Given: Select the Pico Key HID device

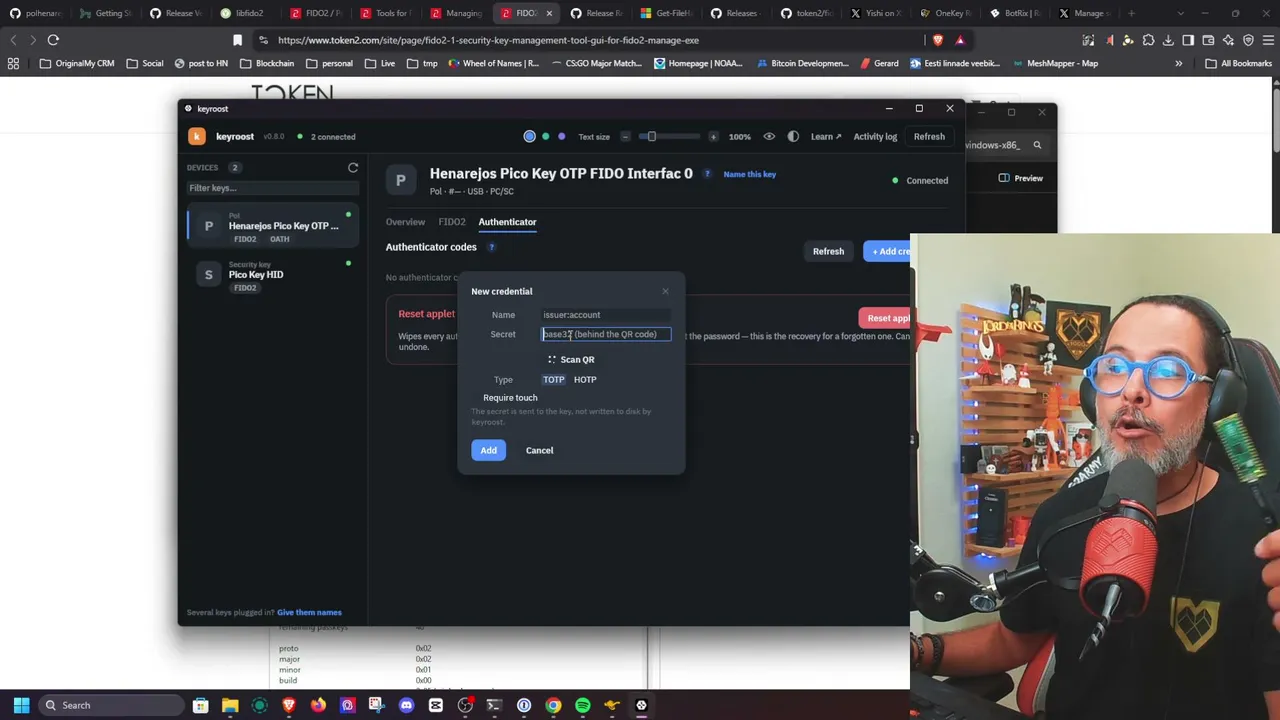Looking at the screenshot, I should tap(272, 275).
